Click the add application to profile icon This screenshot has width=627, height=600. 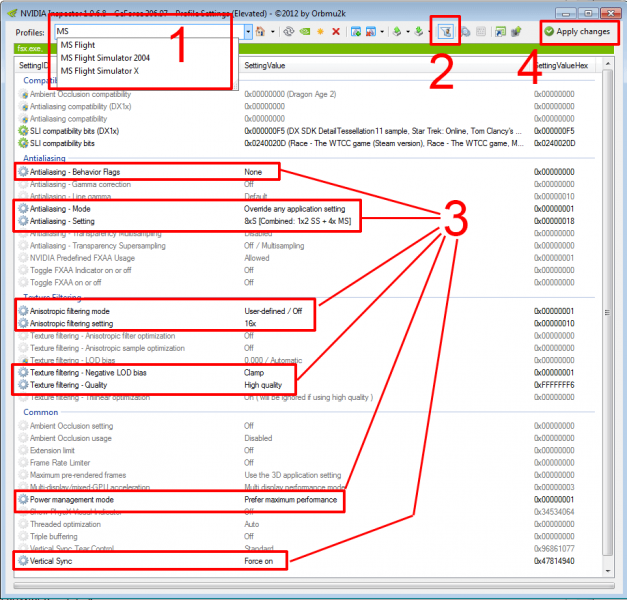pyautogui.click(x=355, y=31)
